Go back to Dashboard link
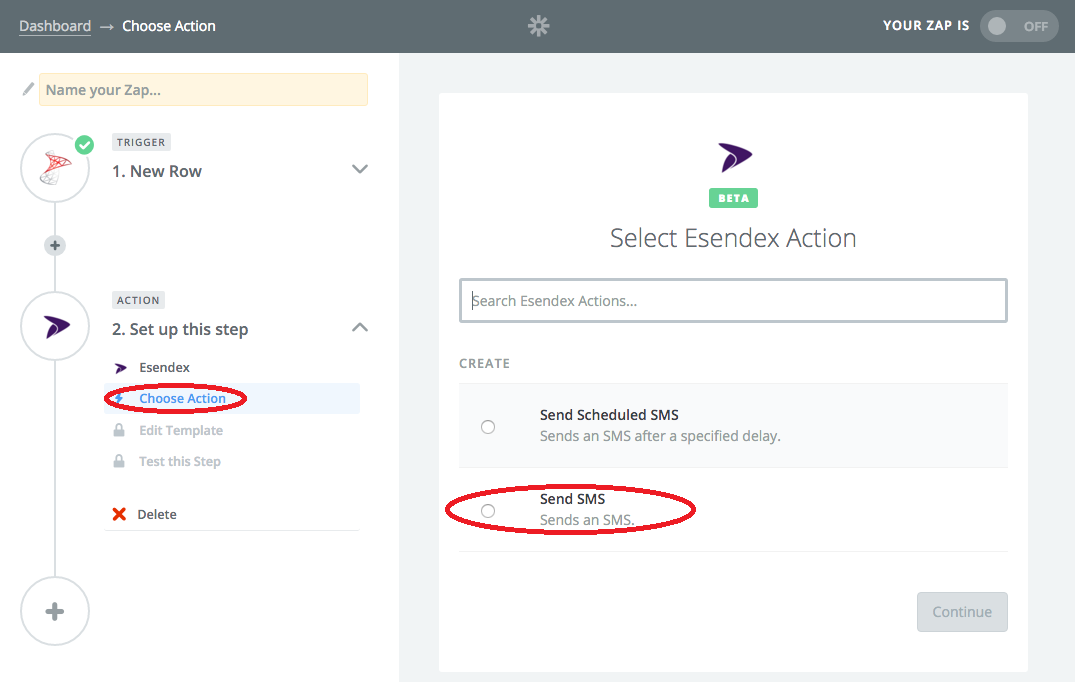The image size is (1075, 682). (55, 26)
